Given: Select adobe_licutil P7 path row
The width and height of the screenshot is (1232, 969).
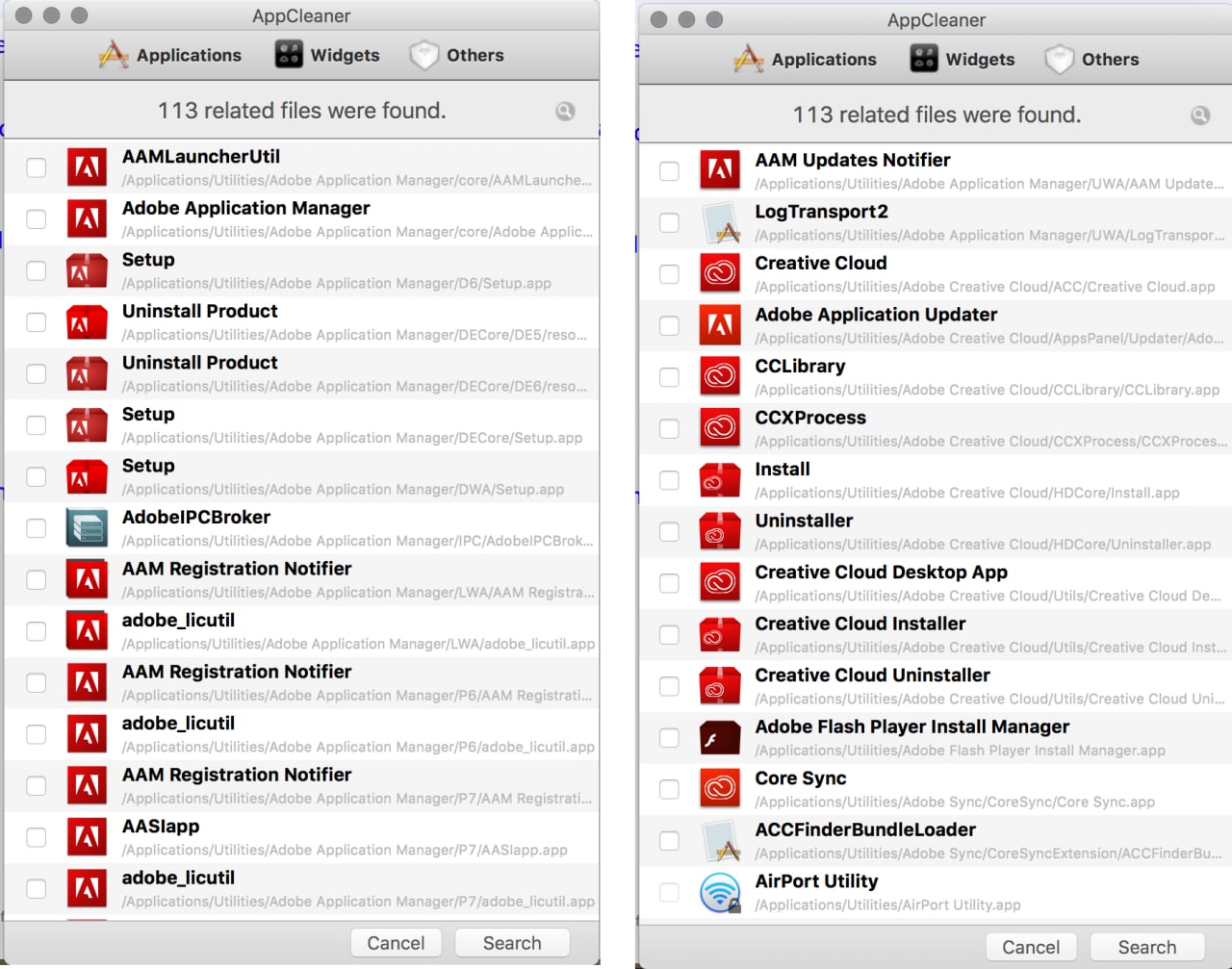Looking at the screenshot, I should point(301,888).
